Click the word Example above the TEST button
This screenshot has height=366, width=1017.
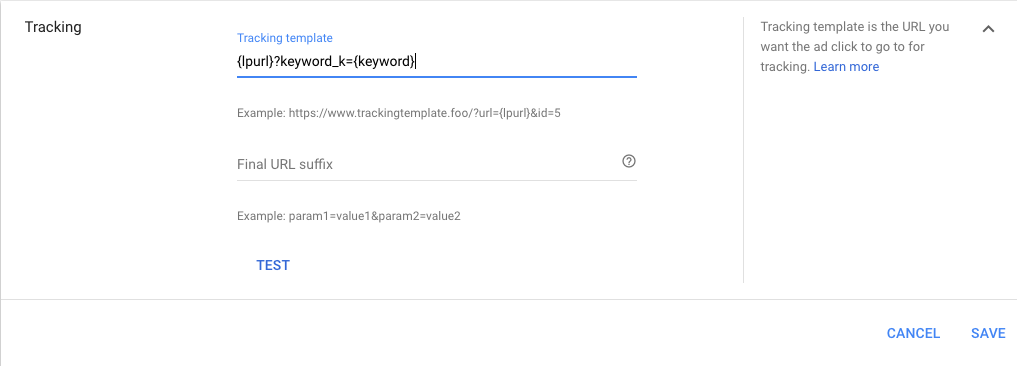[x=261, y=216]
